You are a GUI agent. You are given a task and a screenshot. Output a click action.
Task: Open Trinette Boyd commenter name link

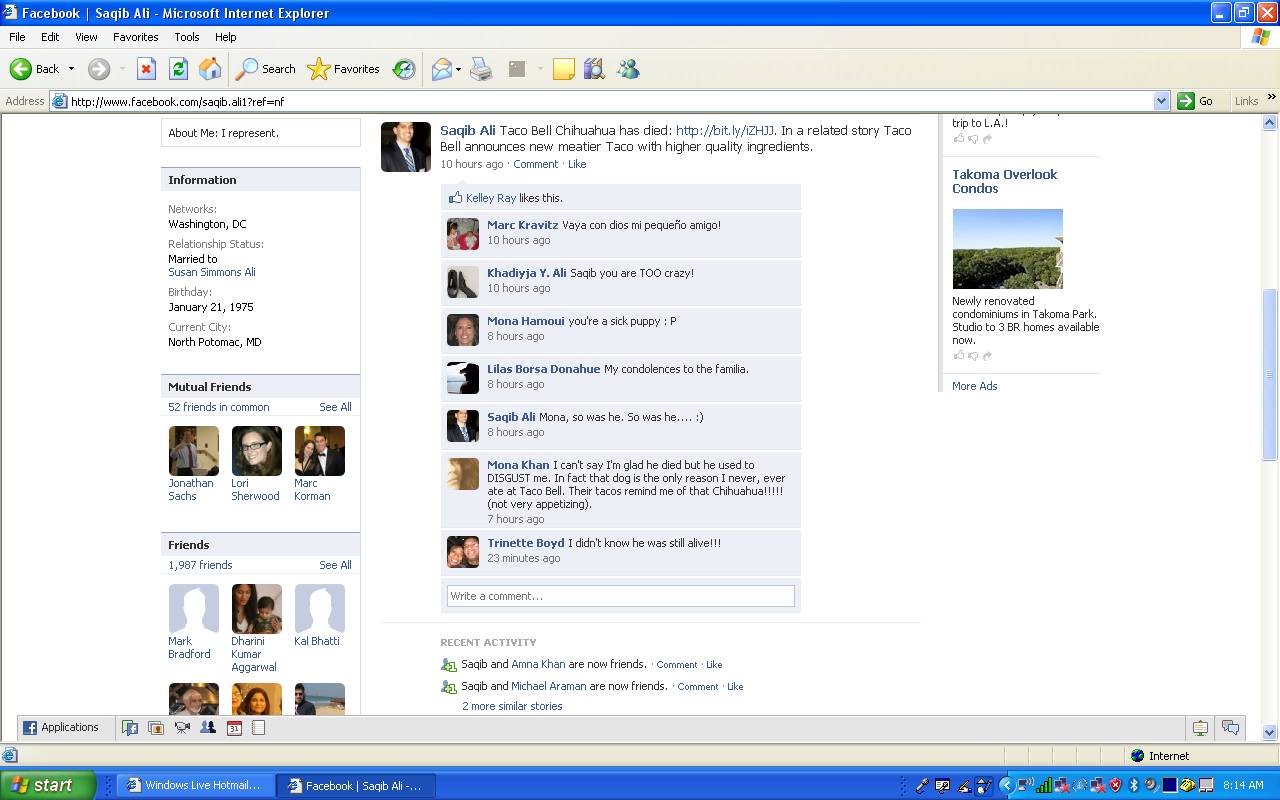click(526, 543)
